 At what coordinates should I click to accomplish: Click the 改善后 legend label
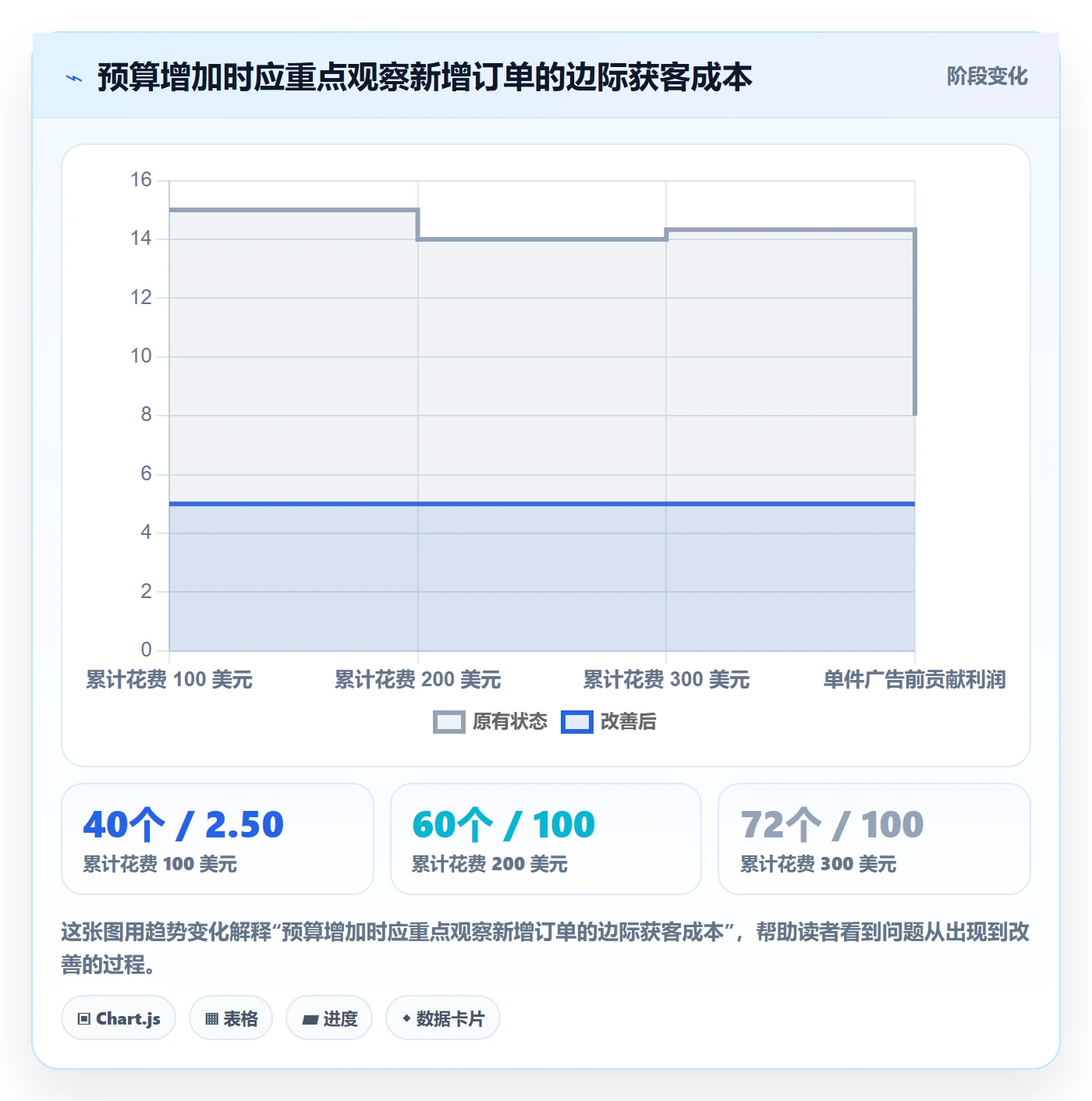click(x=628, y=722)
